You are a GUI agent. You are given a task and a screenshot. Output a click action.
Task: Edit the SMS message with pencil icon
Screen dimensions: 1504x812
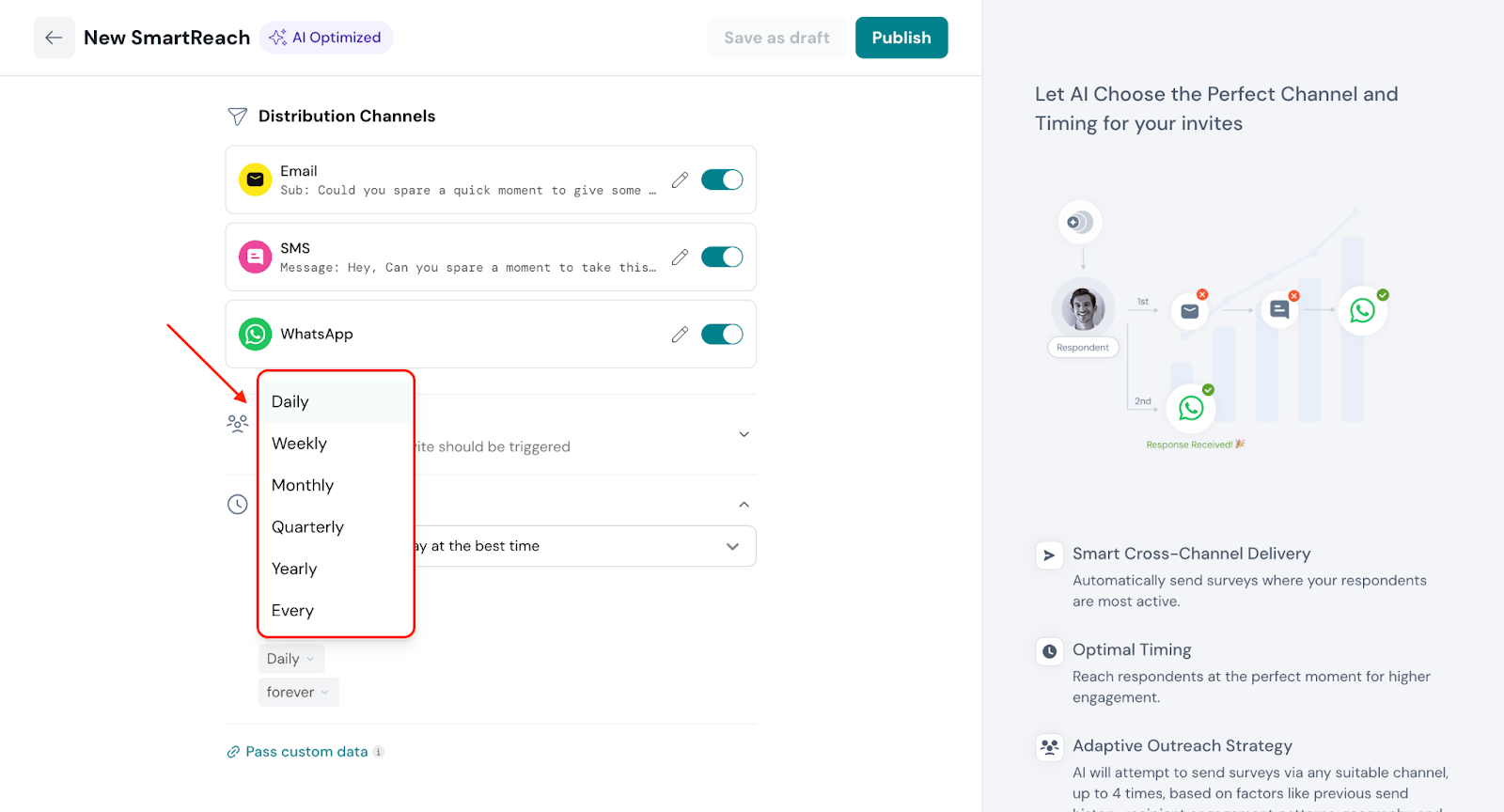(680, 257)
